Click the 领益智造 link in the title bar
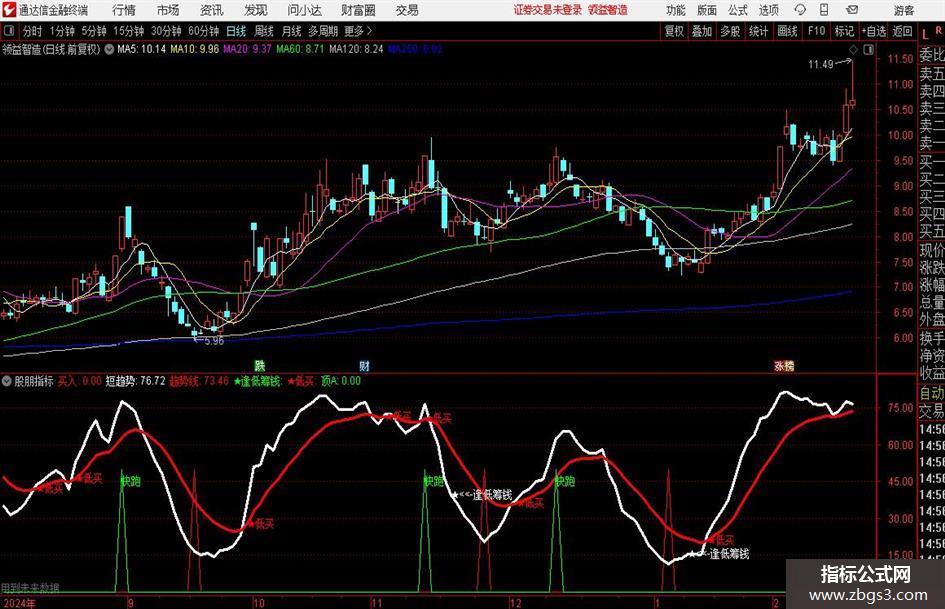The height and width of the screenshot is (609, 945). click(x=608, y=10)
